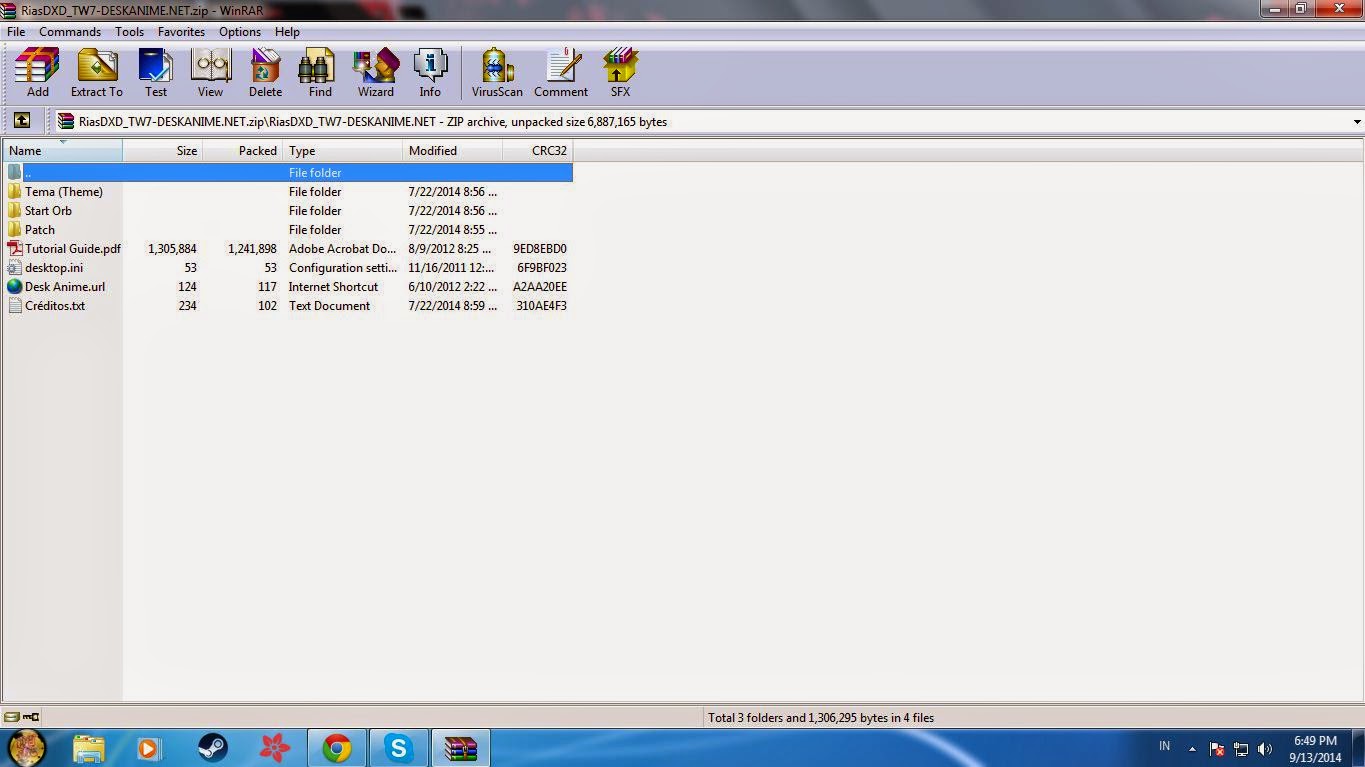
Task: Expand the address bar path dropdown
Action: 1357,122
